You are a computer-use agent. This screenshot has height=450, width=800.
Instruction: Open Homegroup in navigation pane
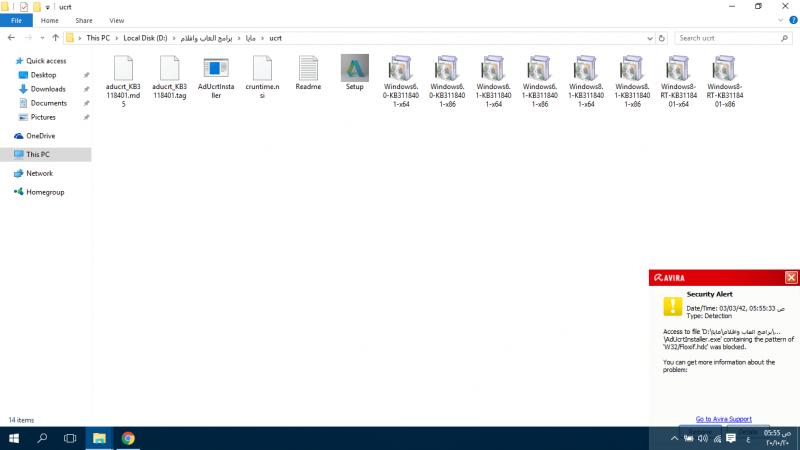coord(45,192)
